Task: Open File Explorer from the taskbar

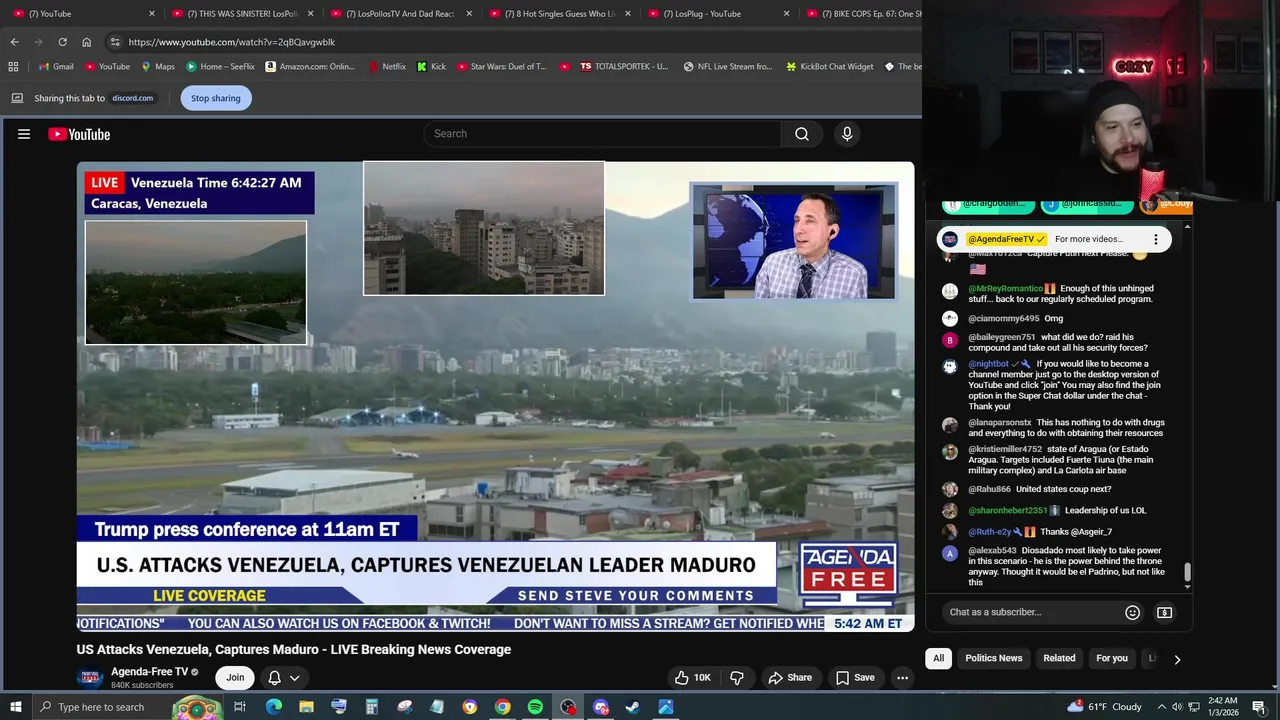Action: pyautogui.click(x=306, y=707)
